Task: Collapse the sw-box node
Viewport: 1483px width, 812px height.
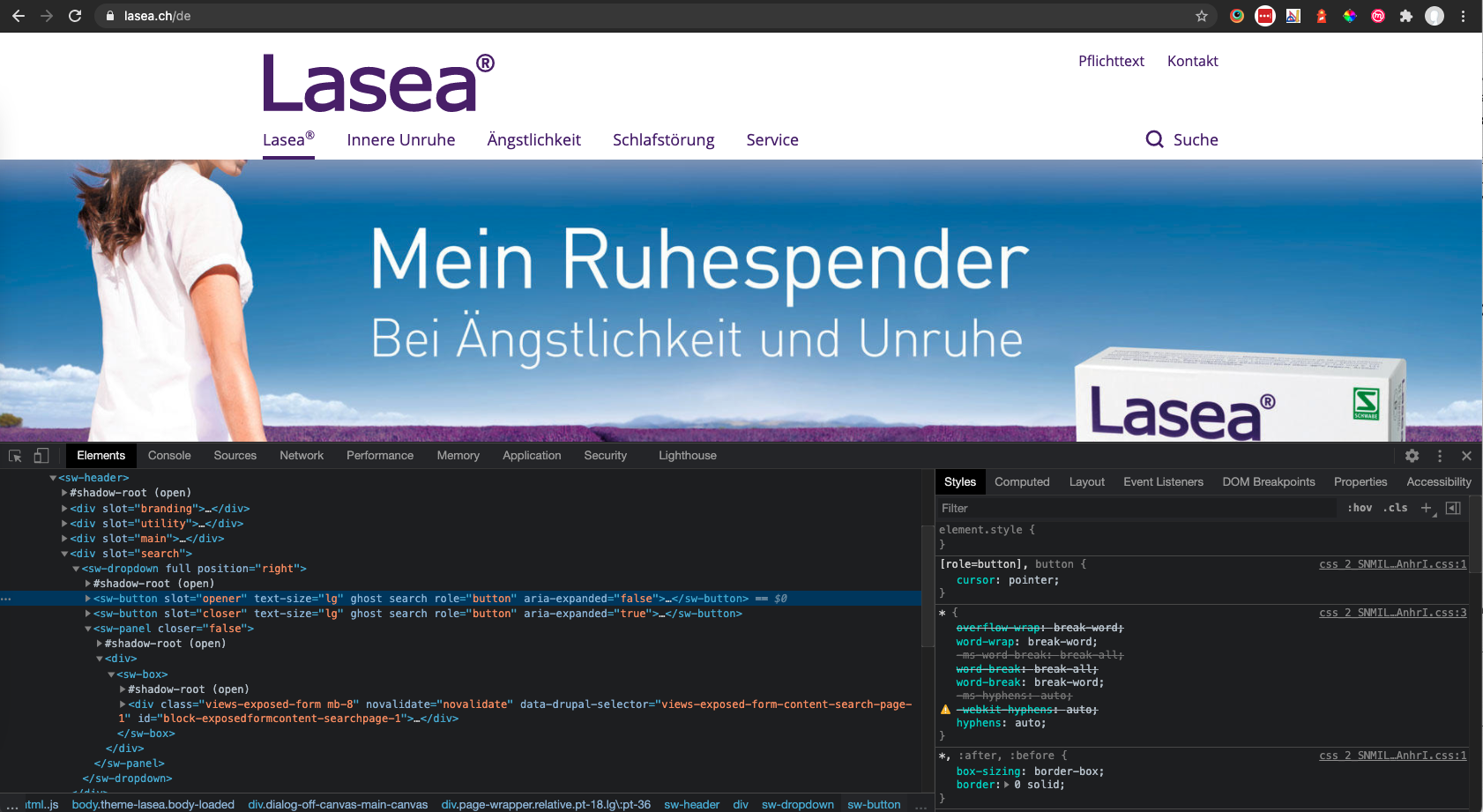Action: [111, 674]
